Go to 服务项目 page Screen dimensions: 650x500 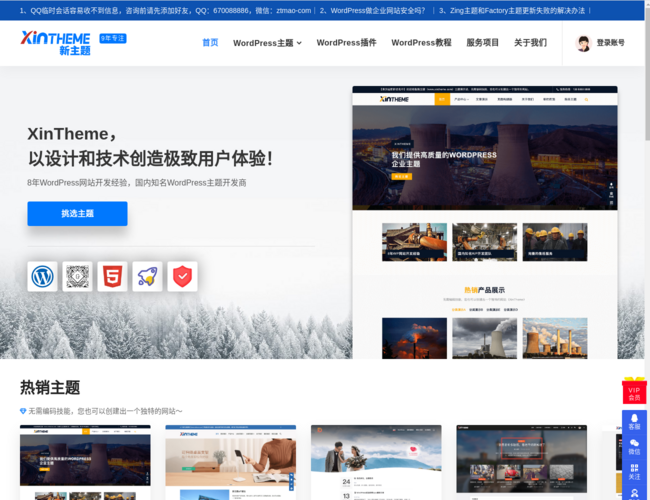pyautogui.click(x=483, y=43)
